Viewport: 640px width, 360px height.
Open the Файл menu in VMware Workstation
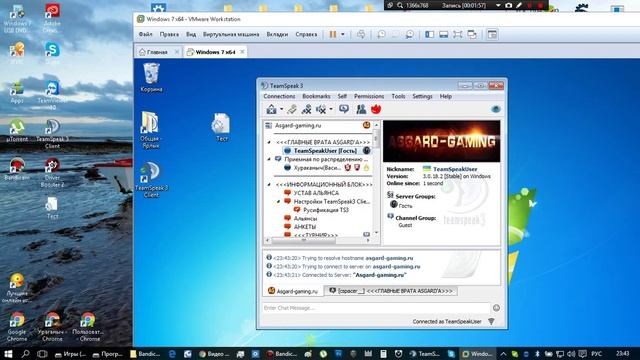(145, 34)
